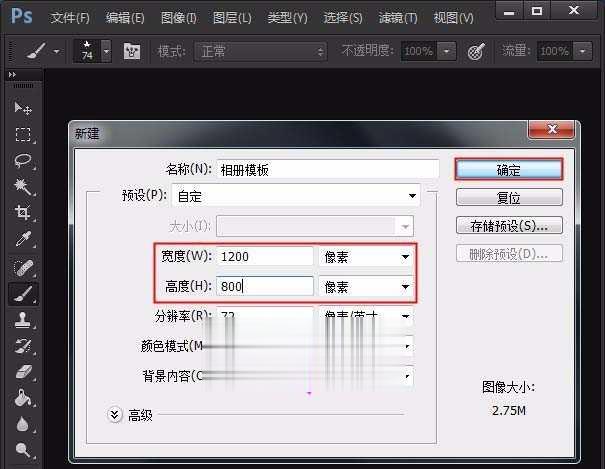Select the Move tool
The image size is (605, 469).
pos(23,108)
